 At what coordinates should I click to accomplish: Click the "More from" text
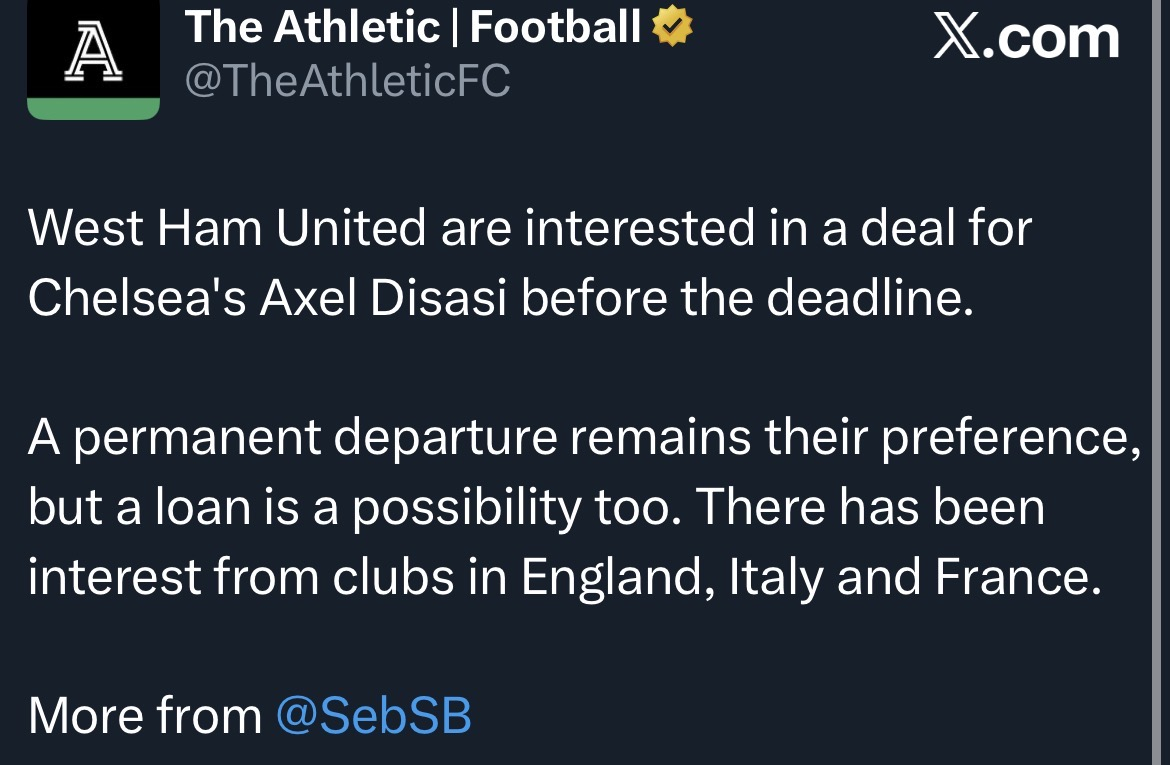tap(145, 716)
